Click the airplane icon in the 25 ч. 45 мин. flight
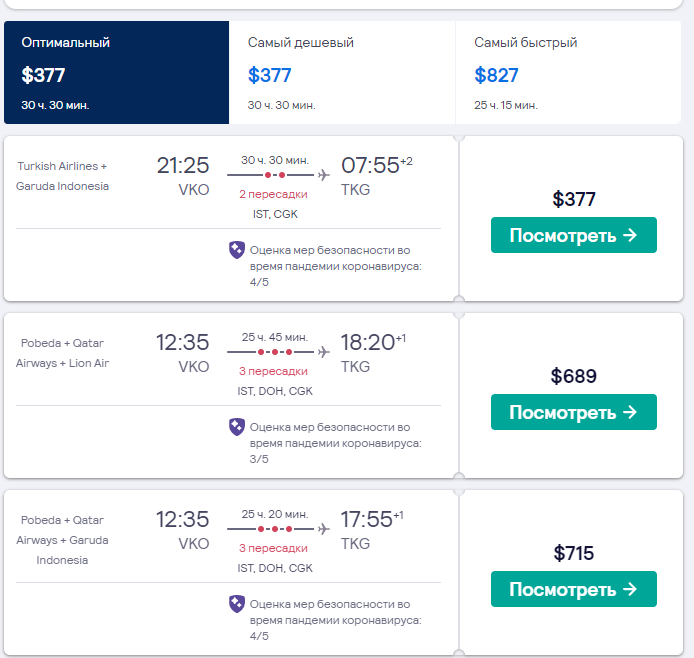 click(323, 352)
